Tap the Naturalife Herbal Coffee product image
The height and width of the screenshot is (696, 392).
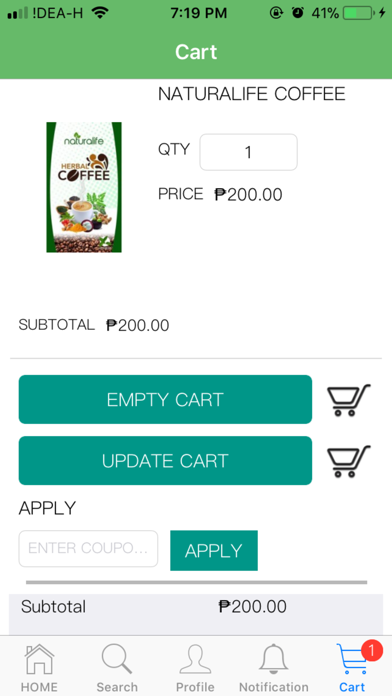84,187
